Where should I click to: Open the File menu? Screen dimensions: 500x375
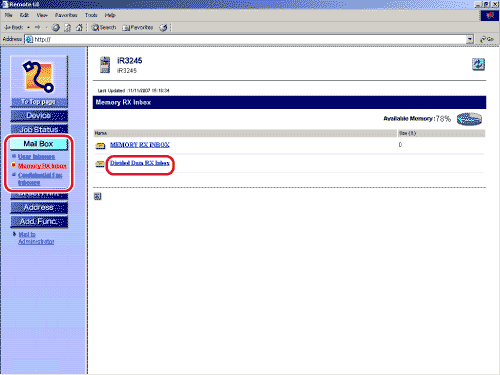coord(8,15)
